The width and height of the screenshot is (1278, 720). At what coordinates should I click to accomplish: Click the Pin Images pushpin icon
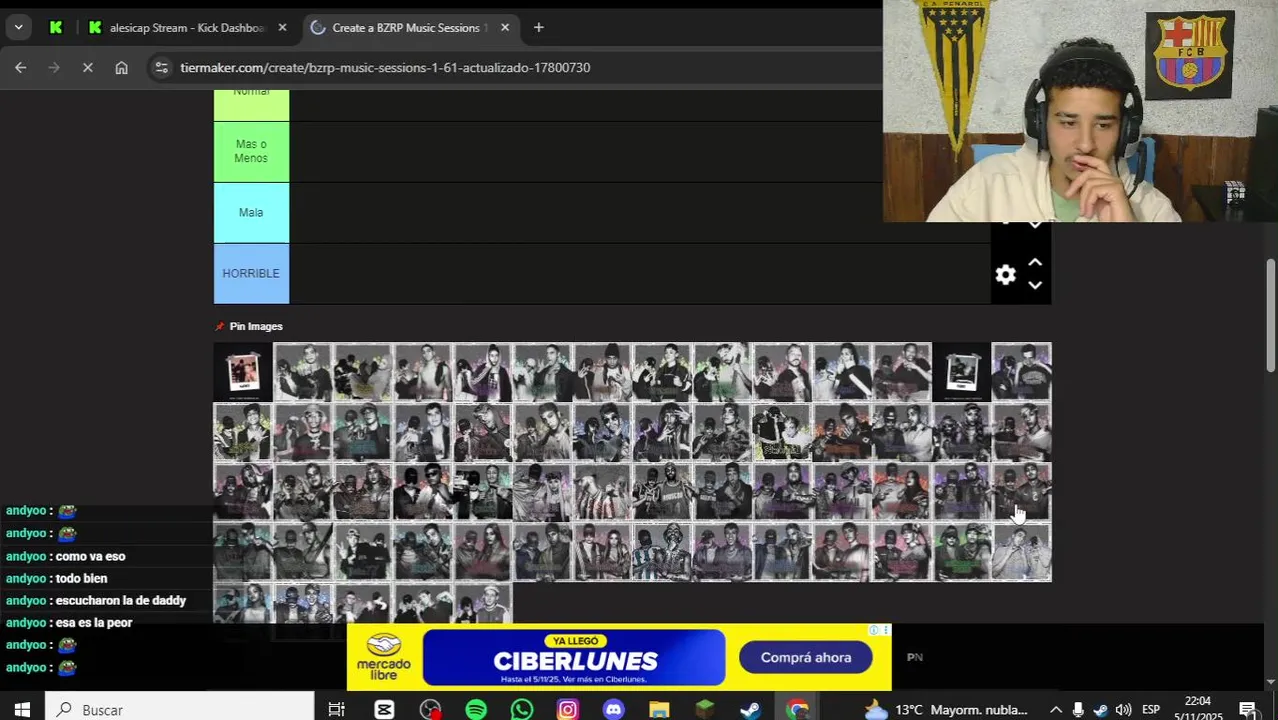coord(220,326)
